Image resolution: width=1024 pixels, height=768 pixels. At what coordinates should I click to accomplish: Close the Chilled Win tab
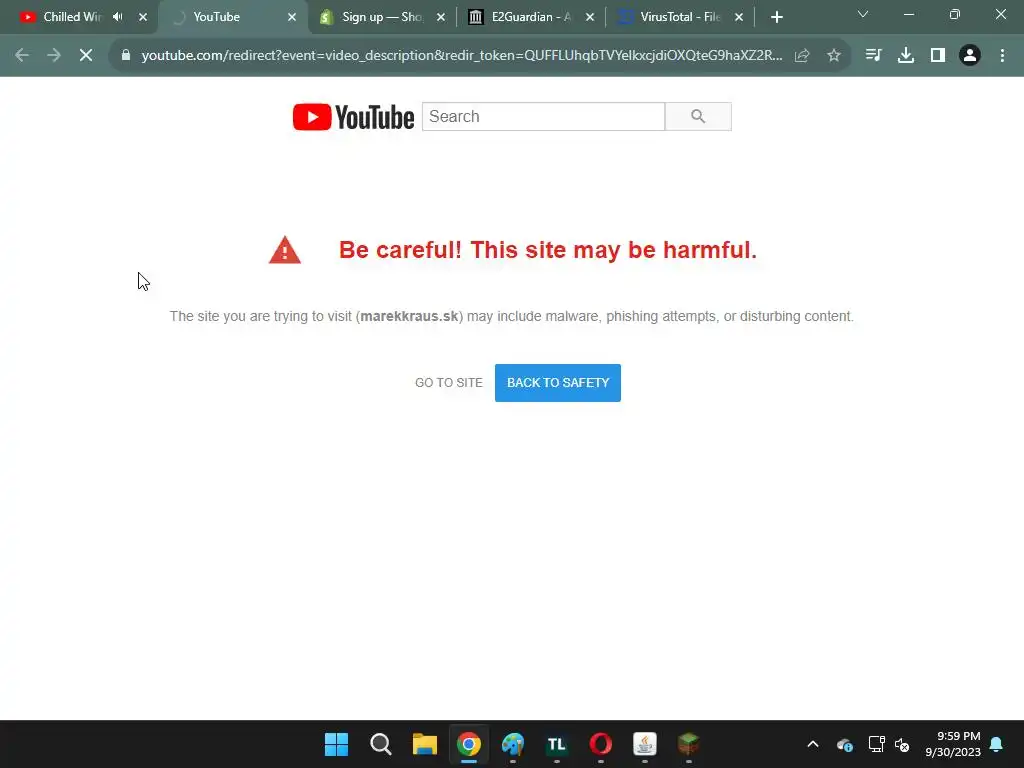[x=143, y=18]
